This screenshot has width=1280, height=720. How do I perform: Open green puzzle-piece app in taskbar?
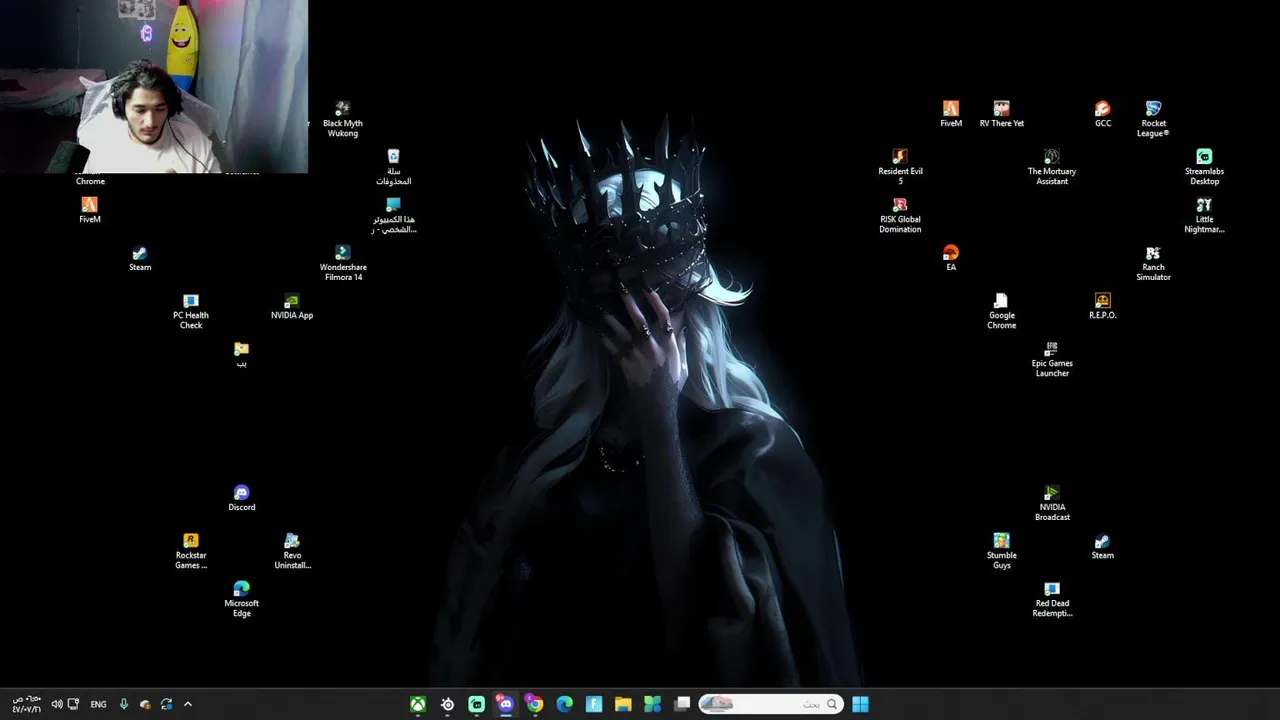click(x=652, y=704)
